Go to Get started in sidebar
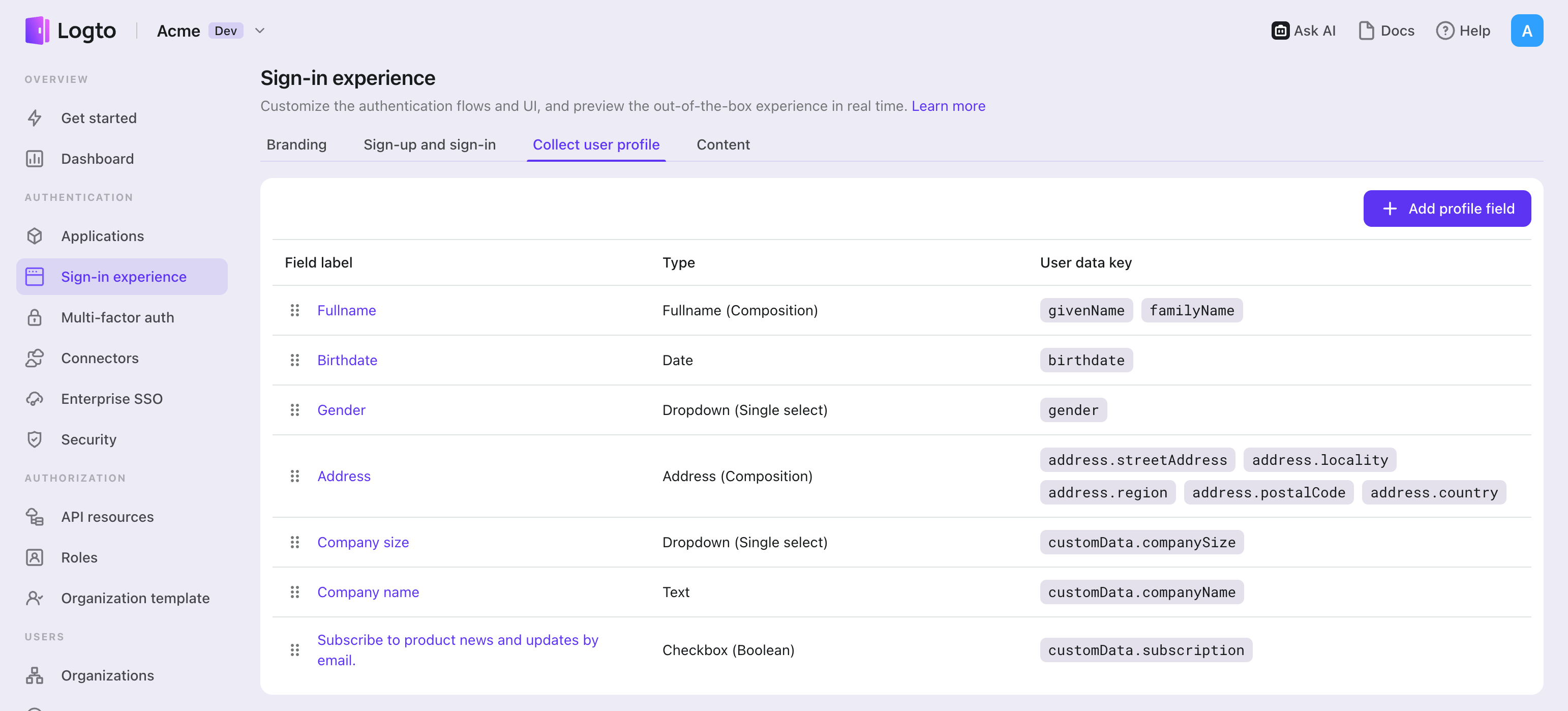Viewport: 1568px width, 711px height. [x=99, y=118]
